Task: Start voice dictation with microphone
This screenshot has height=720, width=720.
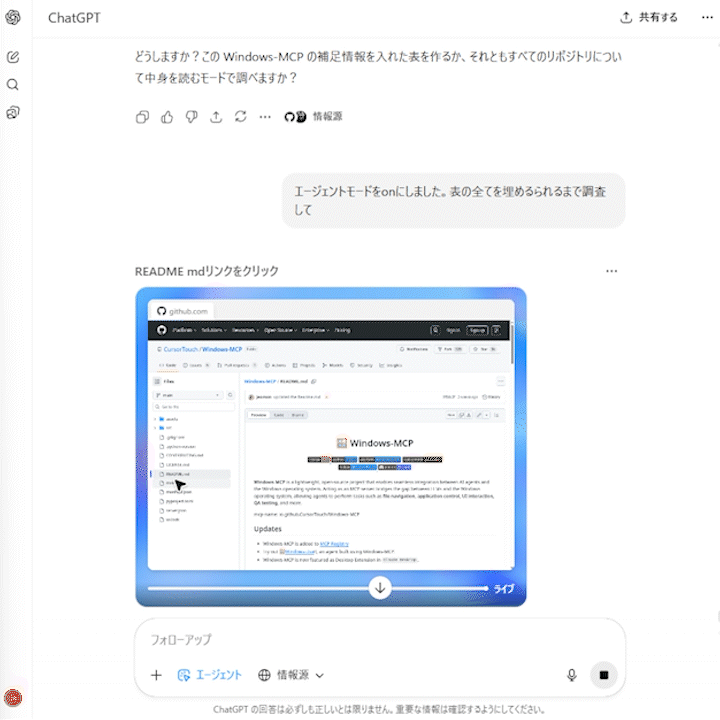Action: click(x=571, y=675)
